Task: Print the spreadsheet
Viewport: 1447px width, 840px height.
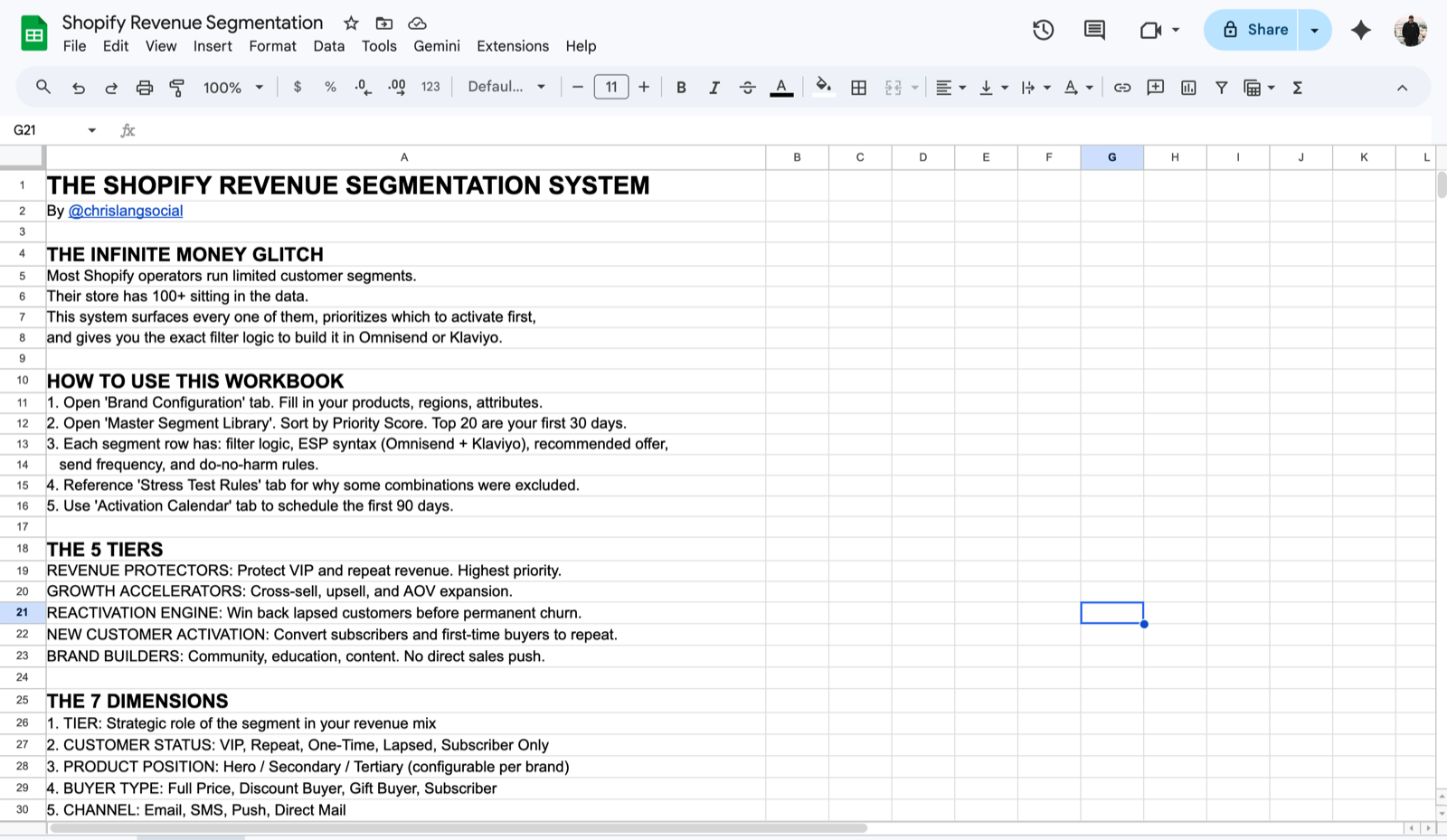Action: pyautogui.click(x=145, y=88)
